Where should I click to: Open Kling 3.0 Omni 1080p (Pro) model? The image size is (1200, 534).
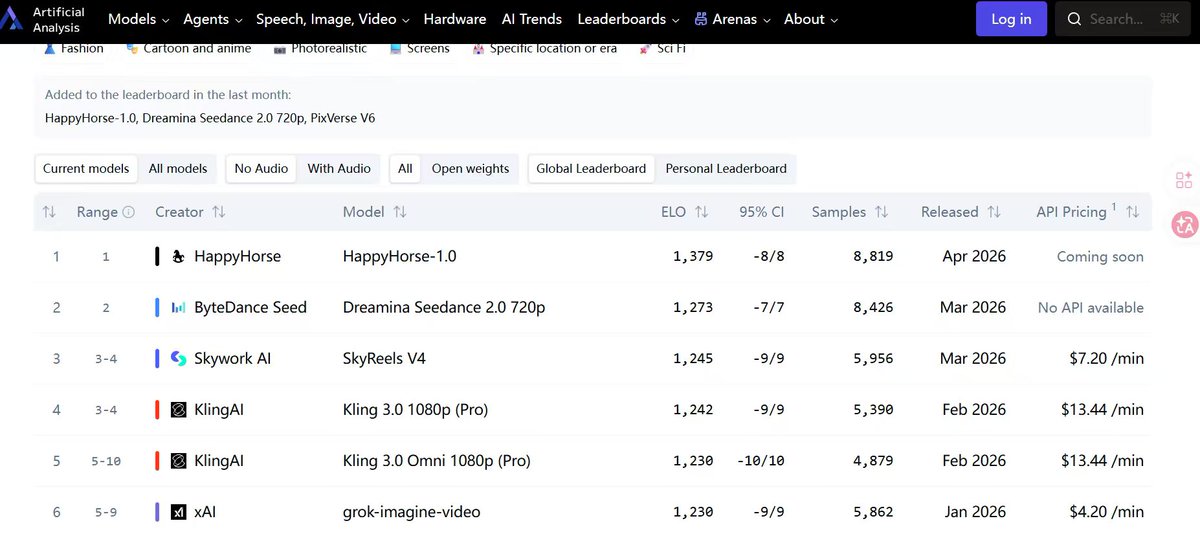pyautogui.click(x=436, y=460)
